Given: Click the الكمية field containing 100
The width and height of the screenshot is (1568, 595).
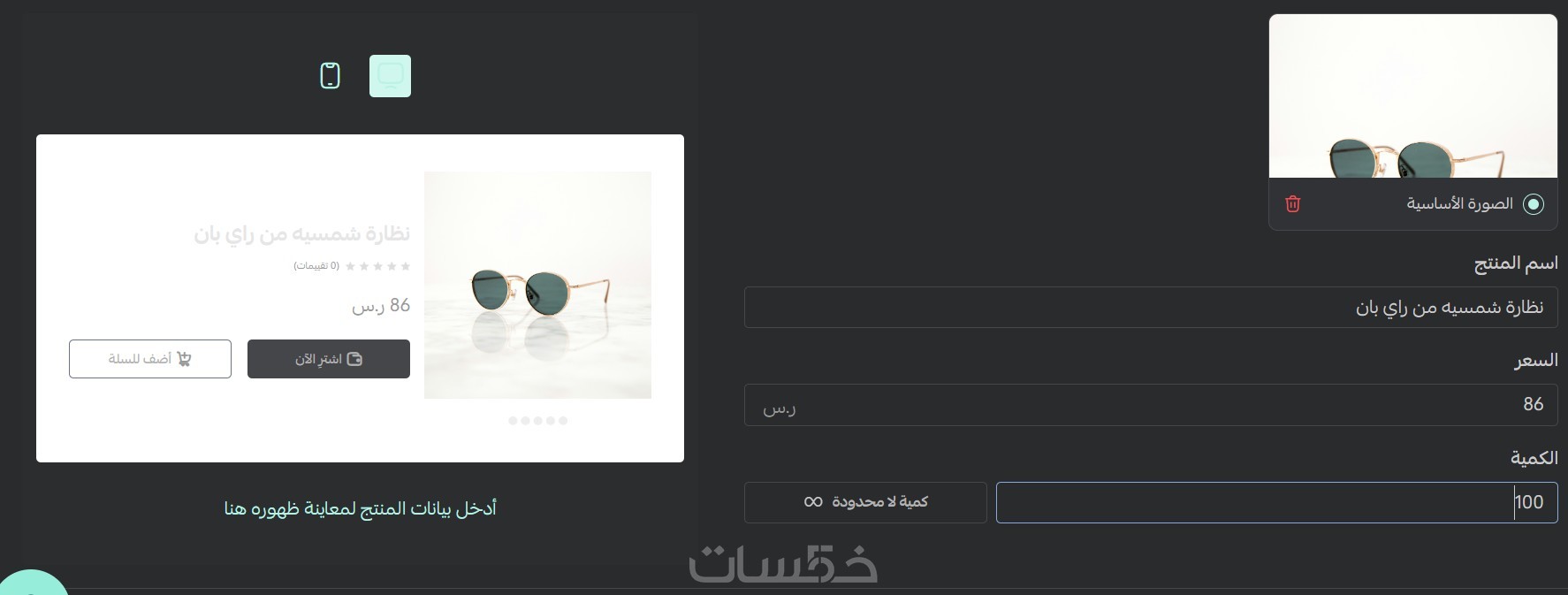Looking at the screenshot, I should (1276, 502).
